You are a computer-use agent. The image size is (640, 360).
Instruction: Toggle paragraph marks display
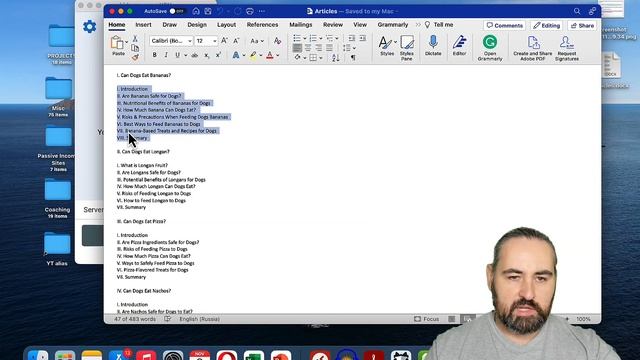[353, 58]
